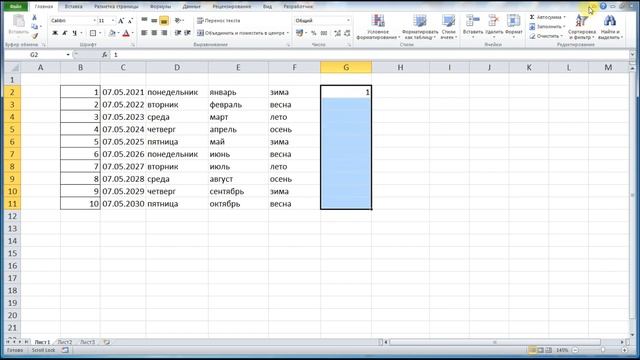The image size is (640, 360).
Task: Toggle highlighted bottom align button
Action: pos(164,20)
